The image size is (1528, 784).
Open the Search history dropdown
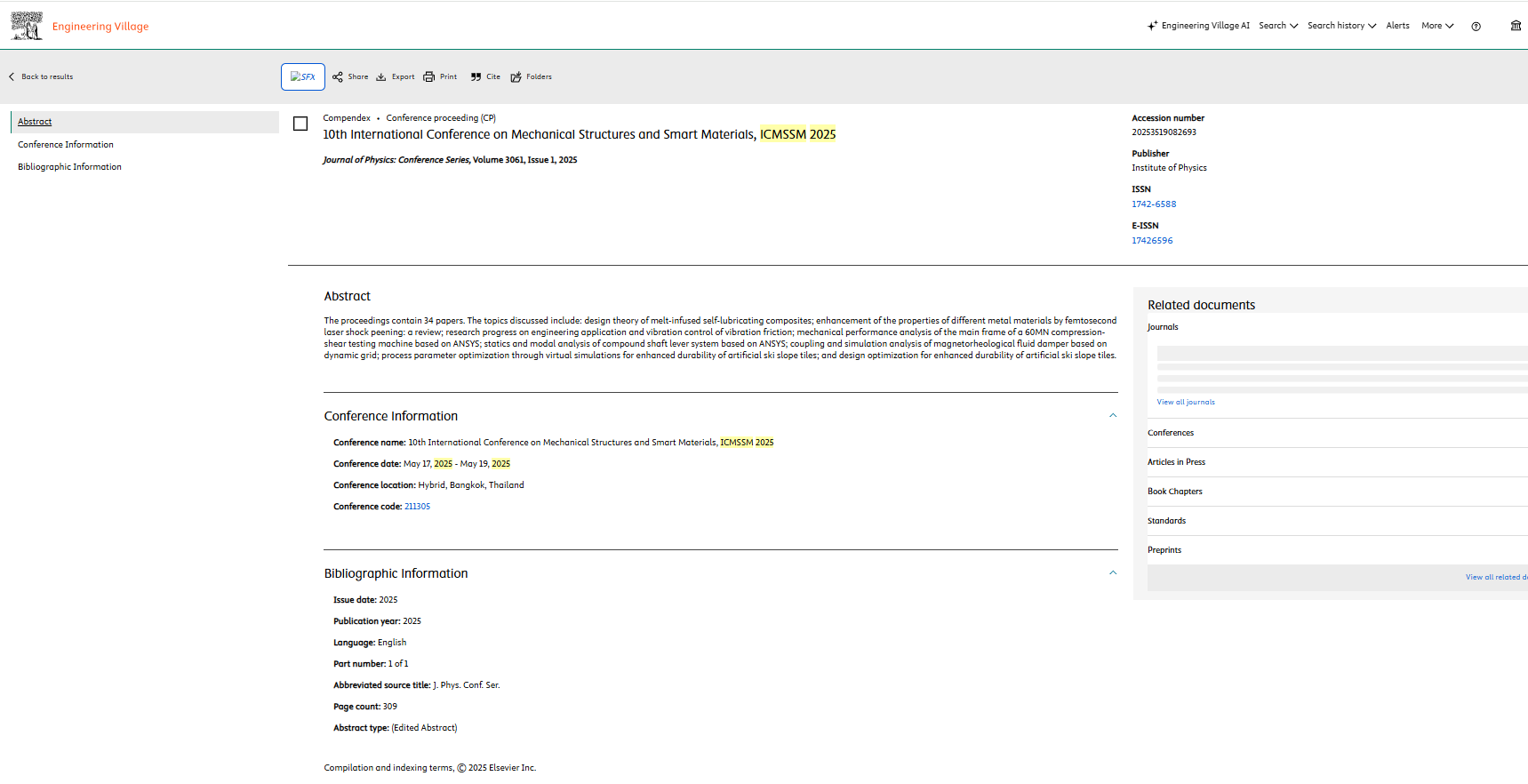tap(1341, 26)
